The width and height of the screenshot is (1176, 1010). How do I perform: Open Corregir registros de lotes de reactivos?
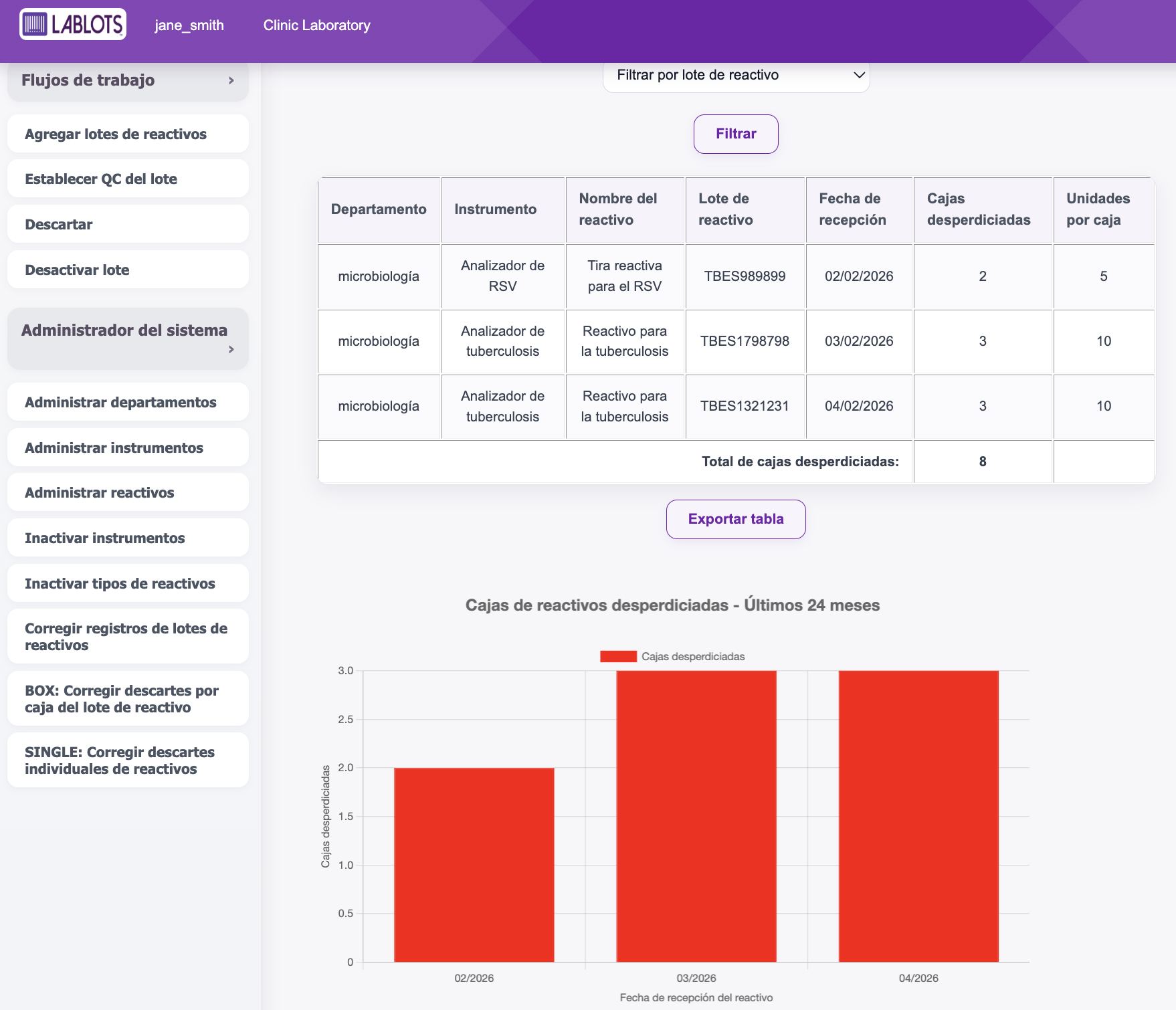[x=128, y=636]
